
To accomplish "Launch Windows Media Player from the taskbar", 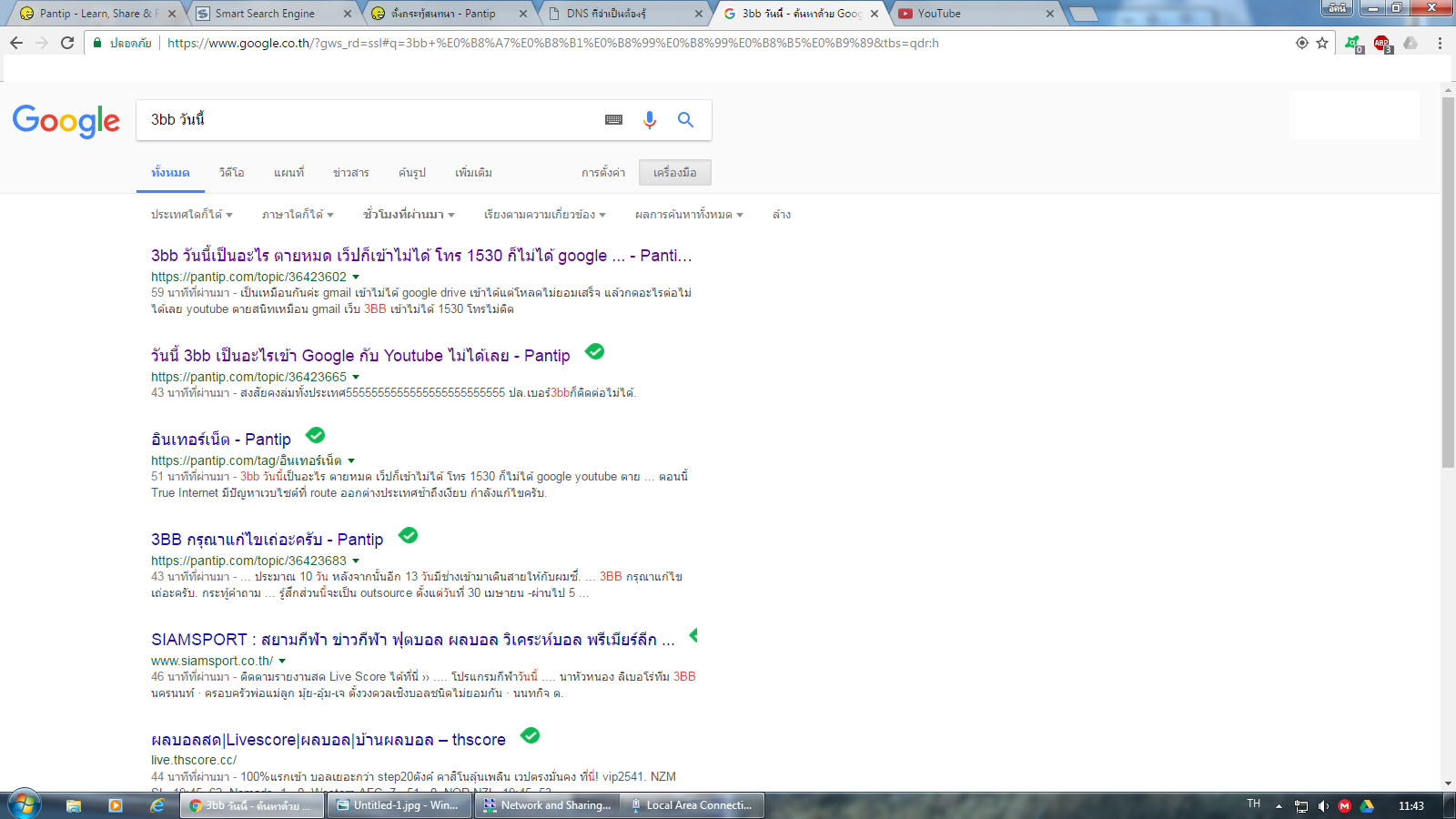I will point(115,805).
